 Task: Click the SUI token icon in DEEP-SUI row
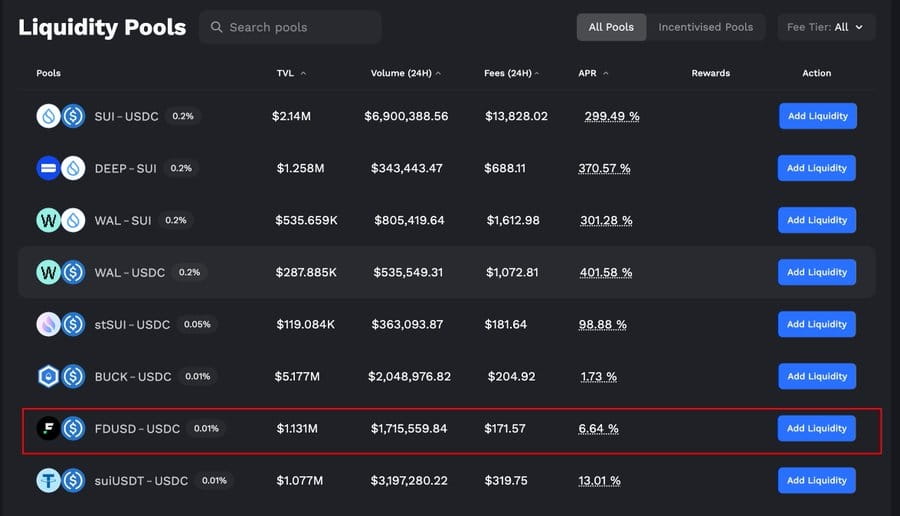click(x=73, y=168)
